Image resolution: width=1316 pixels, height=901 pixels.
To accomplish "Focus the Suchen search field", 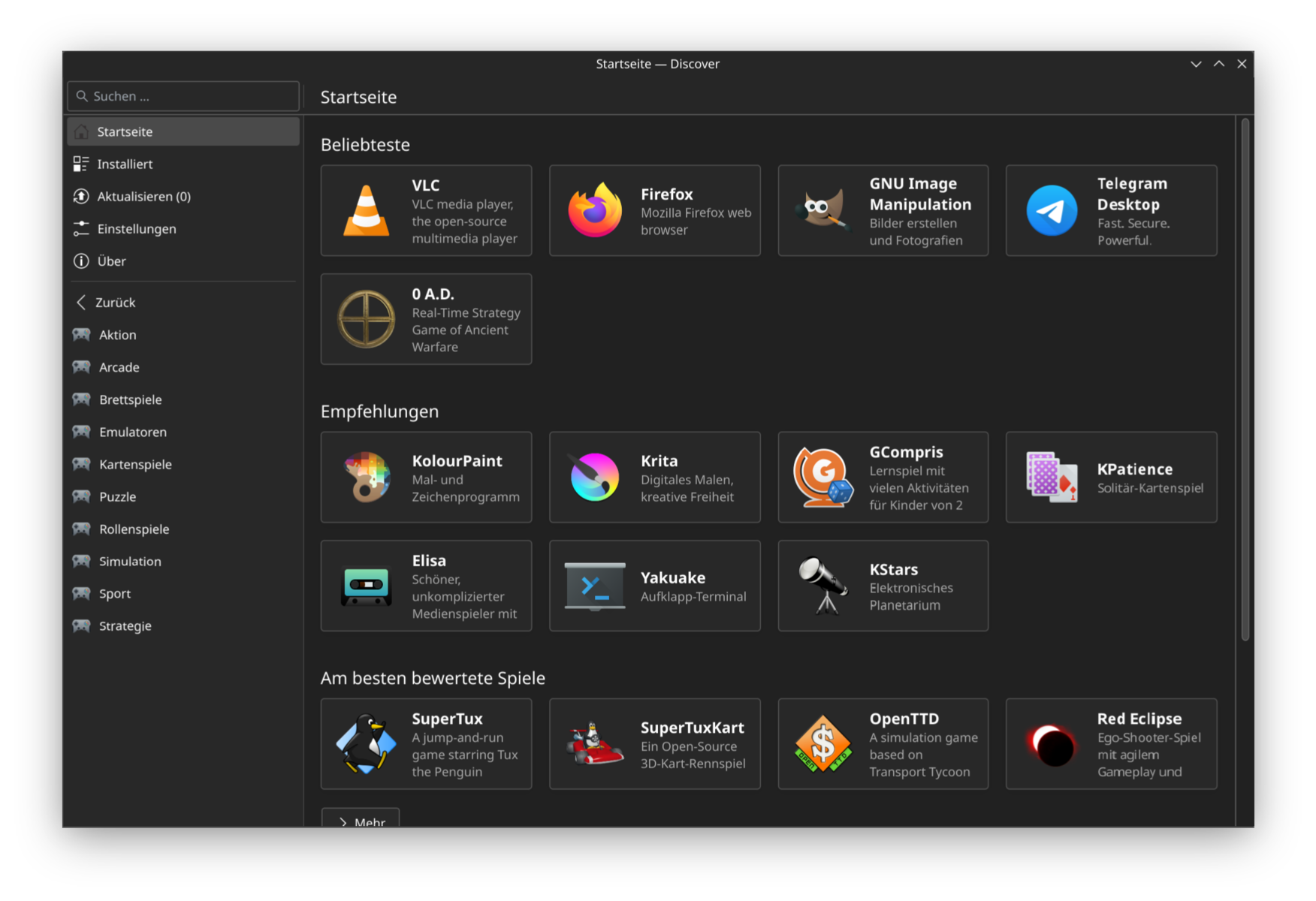I will [x=183, y=96].
